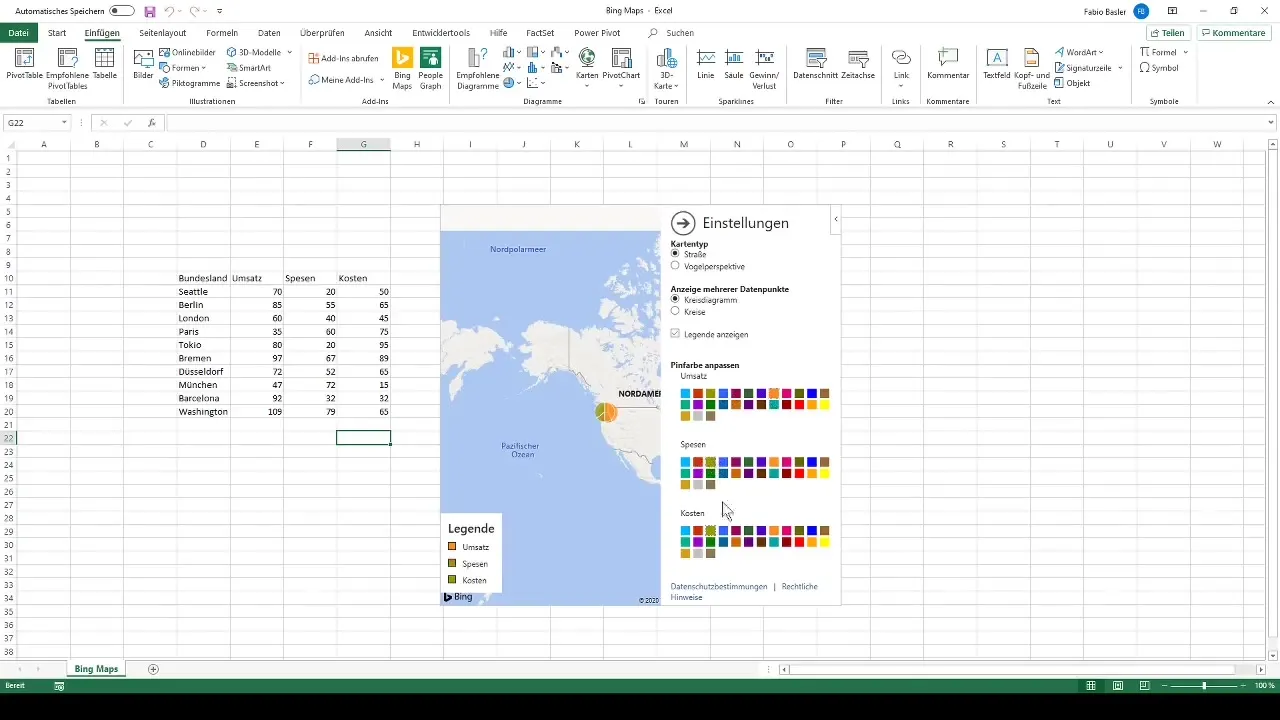Click the SmartArt button

click(248, 68)
